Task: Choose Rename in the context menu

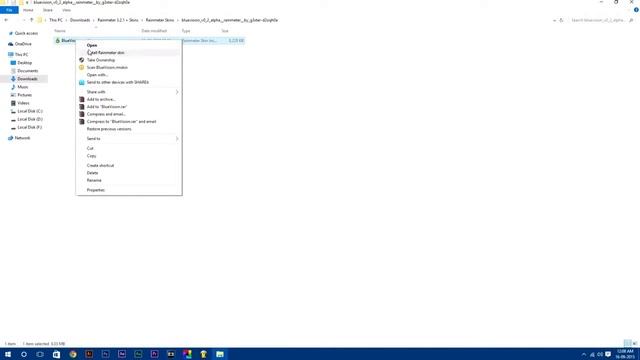Action: click(x=94, y=180)
